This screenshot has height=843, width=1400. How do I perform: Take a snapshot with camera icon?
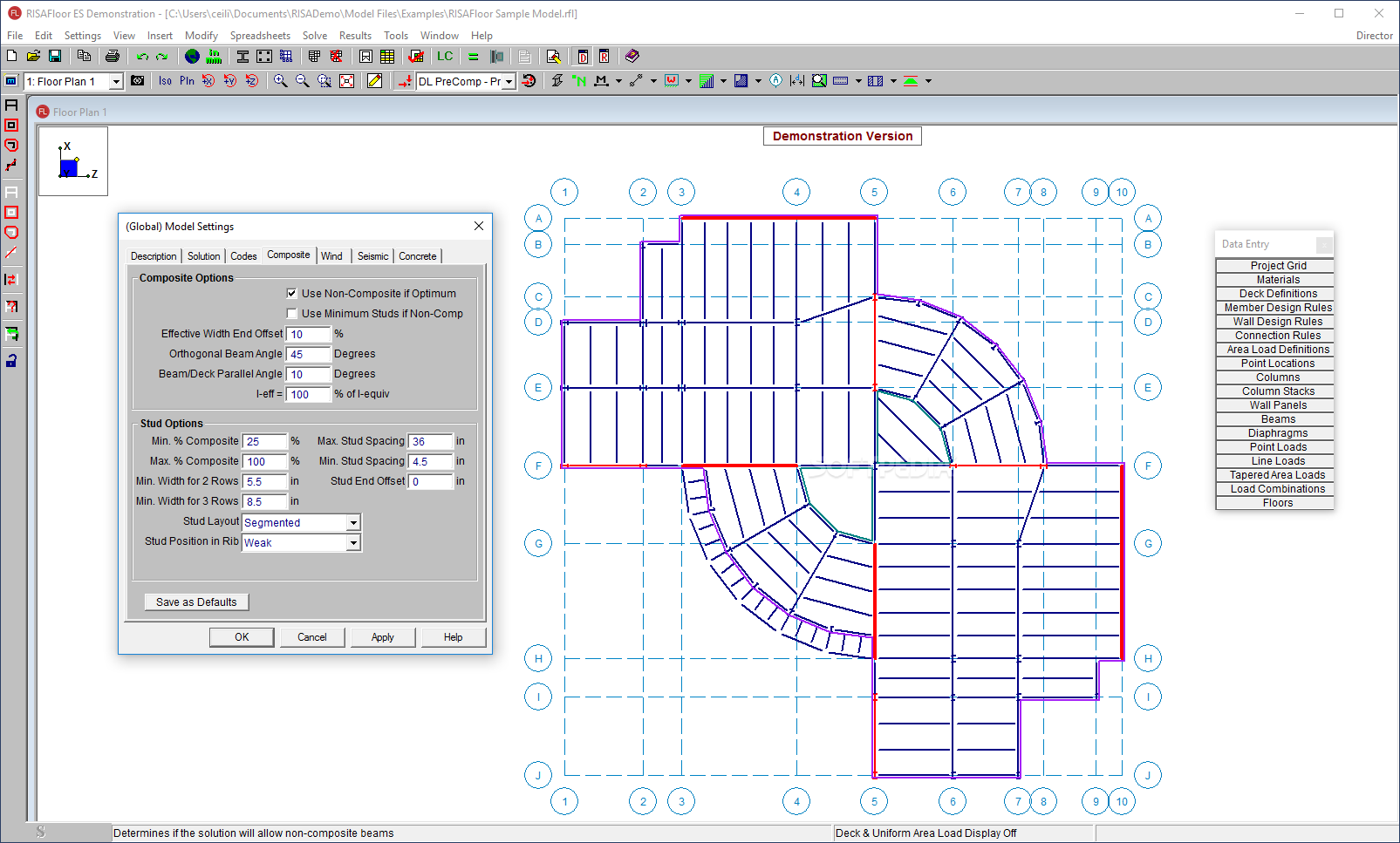point(138,80)
